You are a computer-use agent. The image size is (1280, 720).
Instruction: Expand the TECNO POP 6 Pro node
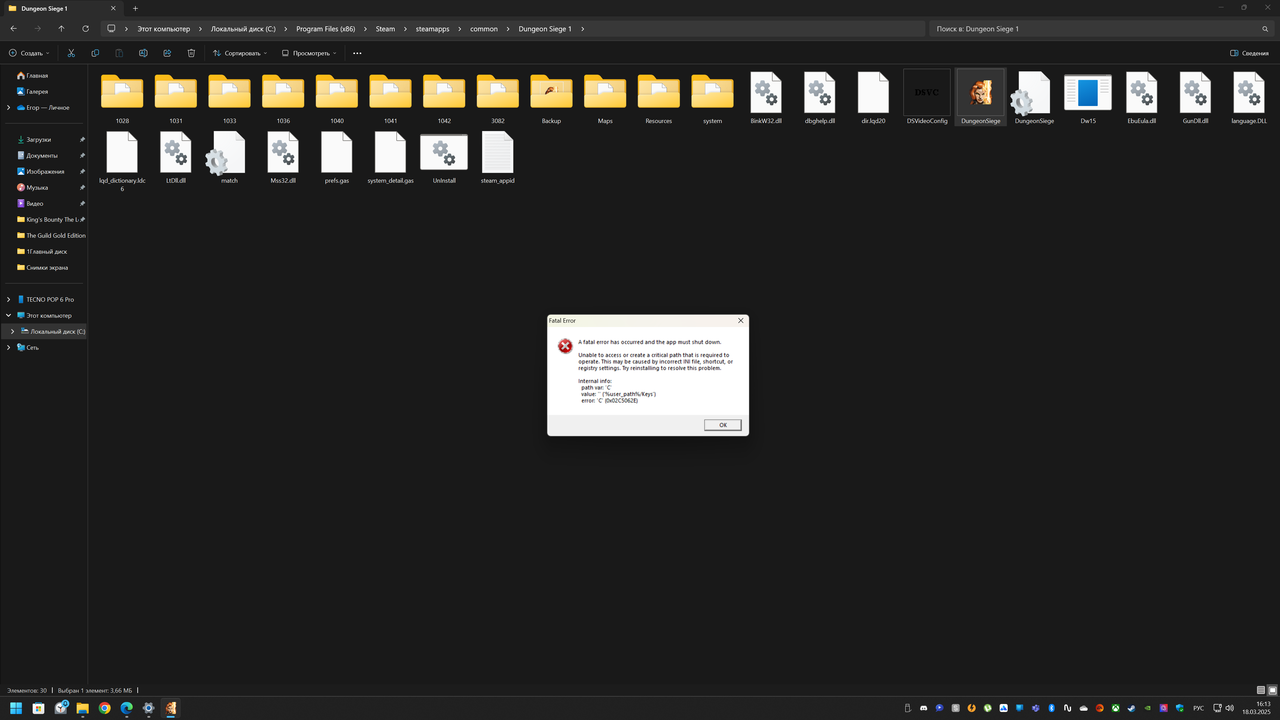[x=9, y=299]
